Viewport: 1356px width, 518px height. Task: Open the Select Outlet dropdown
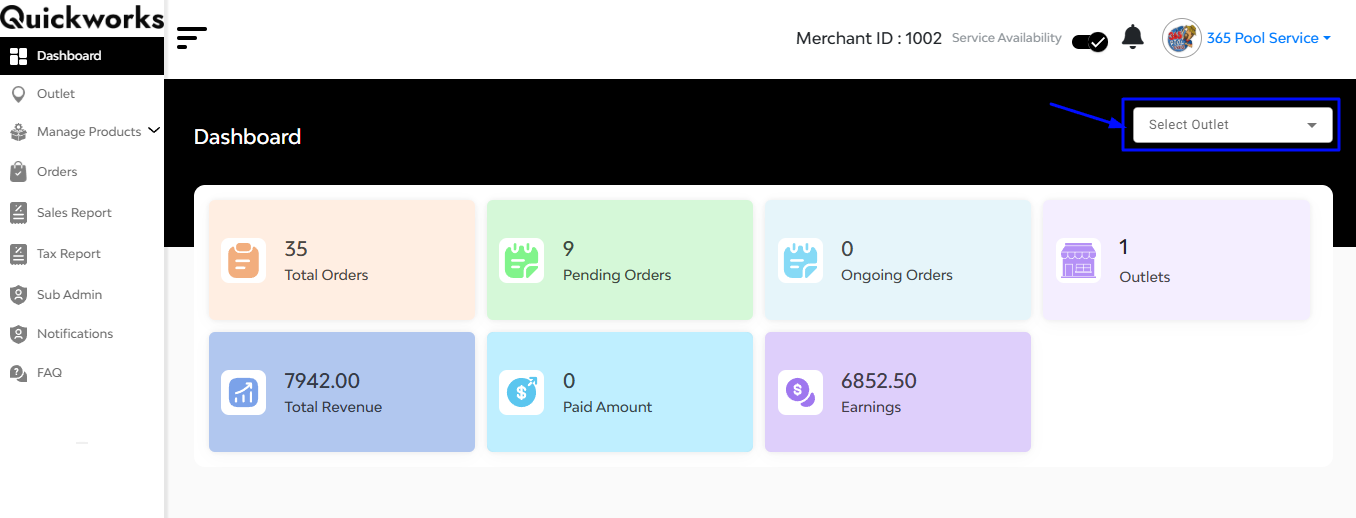click(1232, 125)
